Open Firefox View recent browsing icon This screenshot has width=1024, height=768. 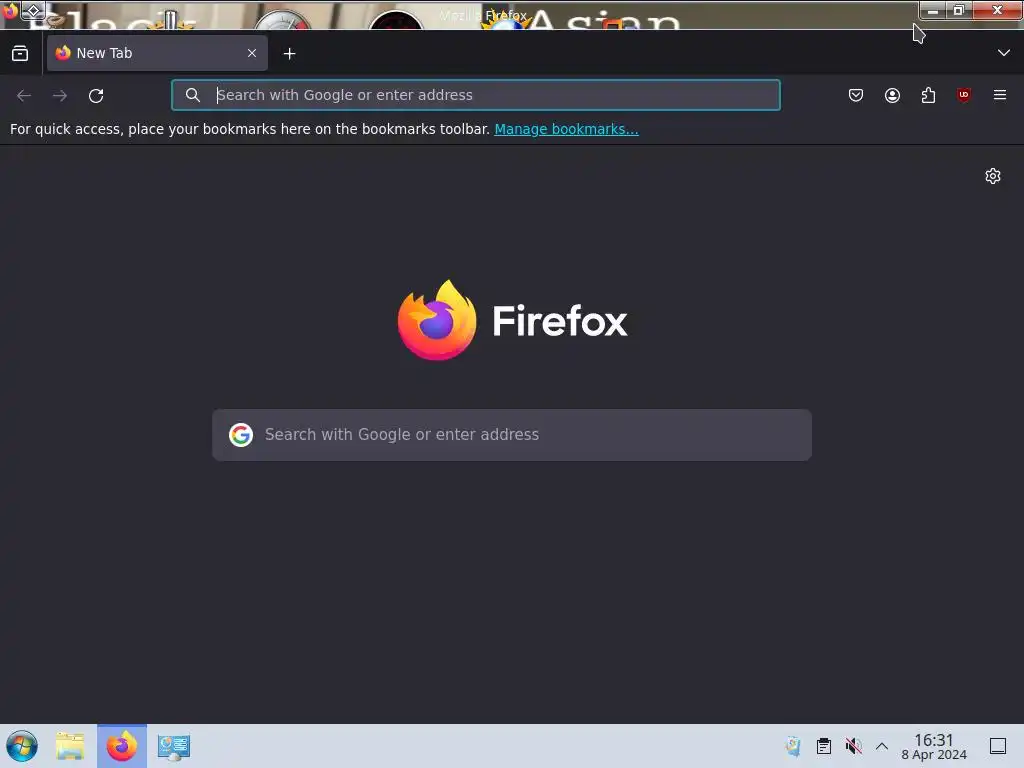[20, 54]
